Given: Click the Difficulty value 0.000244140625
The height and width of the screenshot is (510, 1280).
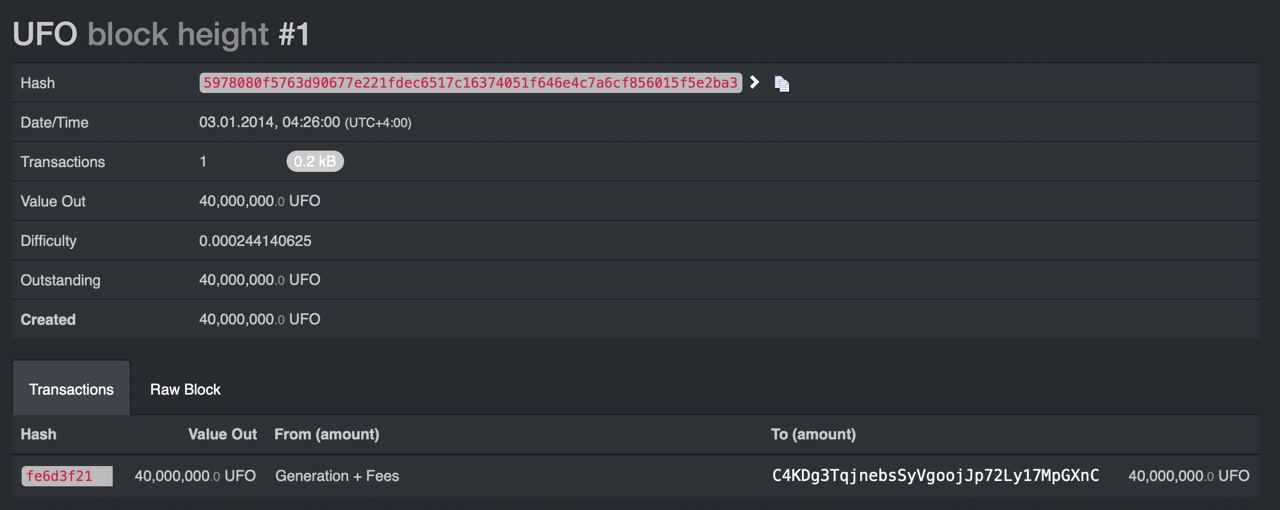Looking at the screenshot, I should (255, 241).
